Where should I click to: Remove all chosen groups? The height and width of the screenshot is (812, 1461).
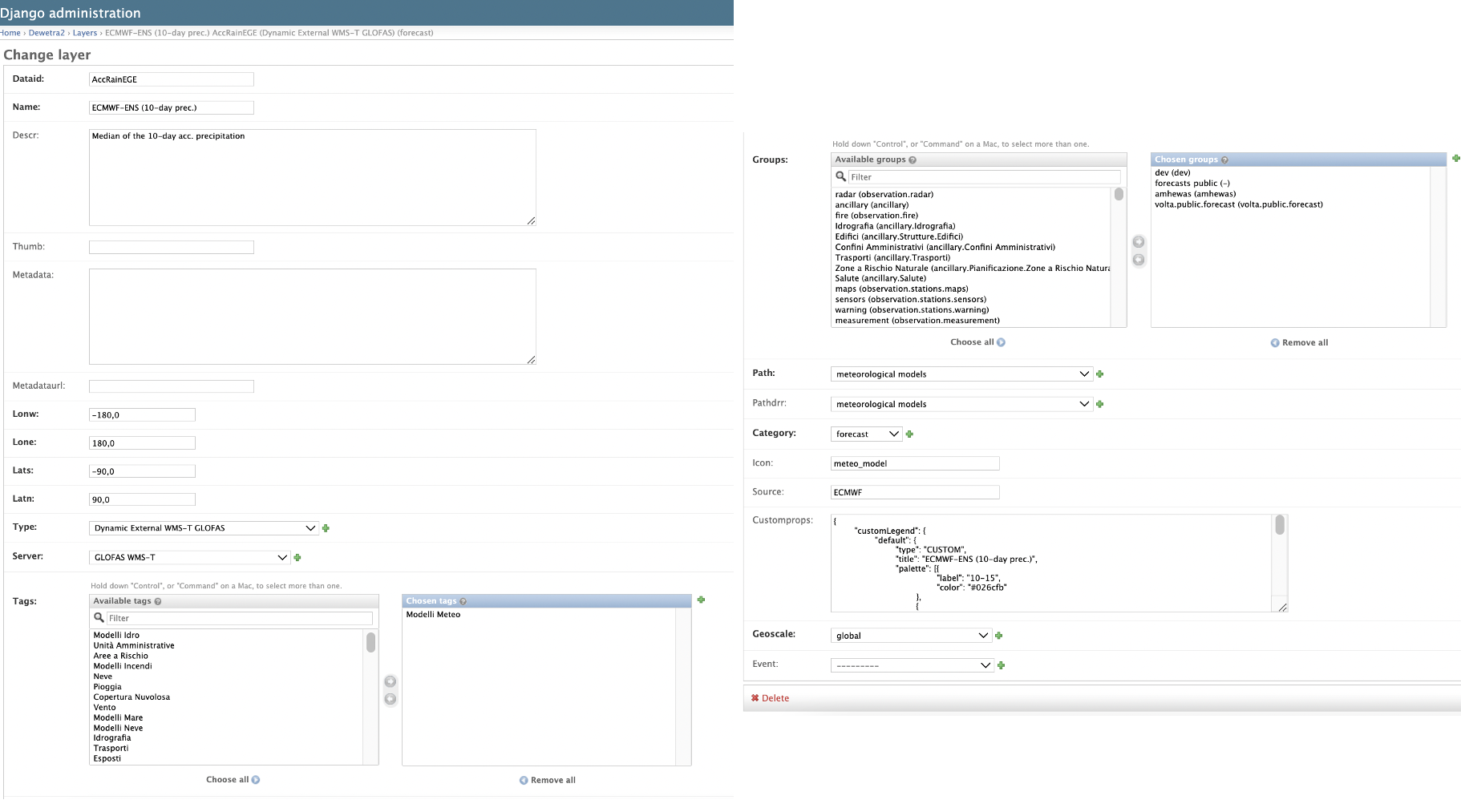pos(1299,342)
